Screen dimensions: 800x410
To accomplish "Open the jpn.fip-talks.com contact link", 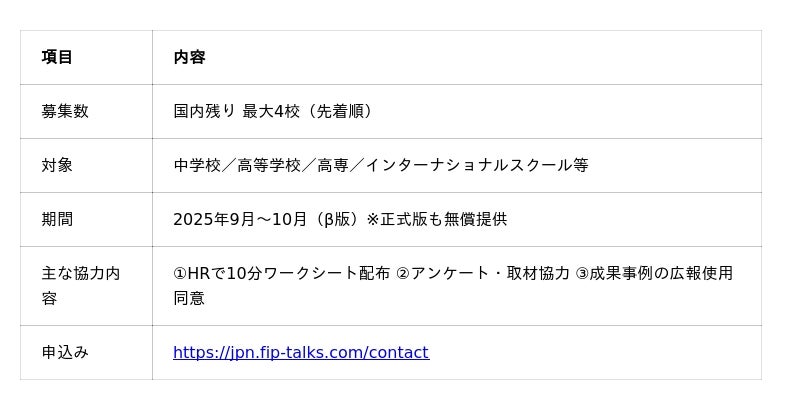I will (300, 352).
